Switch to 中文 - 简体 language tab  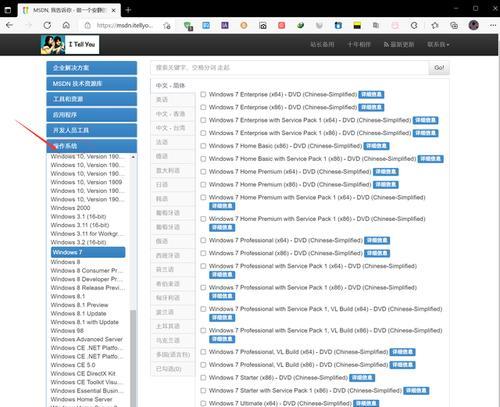[x=172, y=86]
